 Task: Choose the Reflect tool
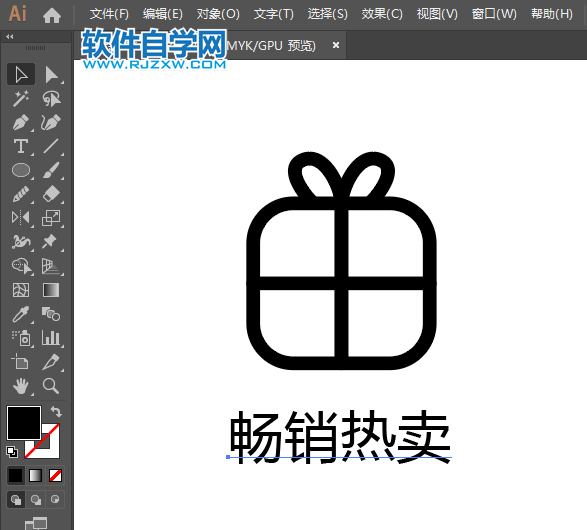pyautogui.click(x=21, y=218)
